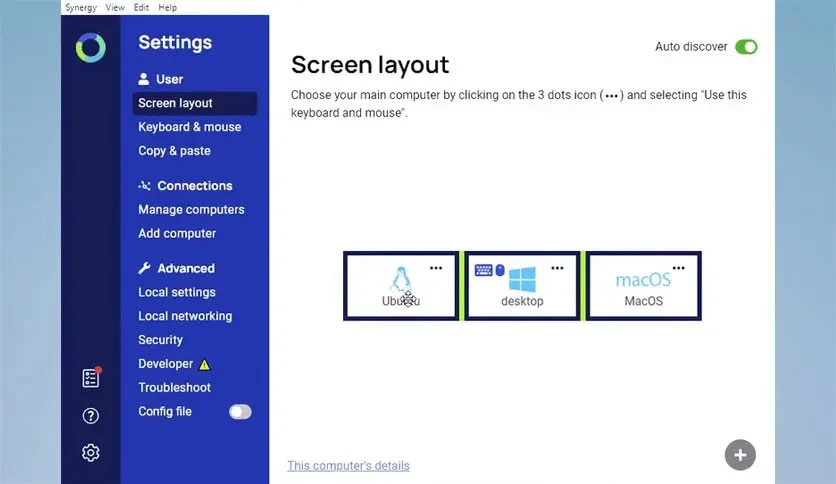Disable the Auto discover toggle

coord(746,47)
